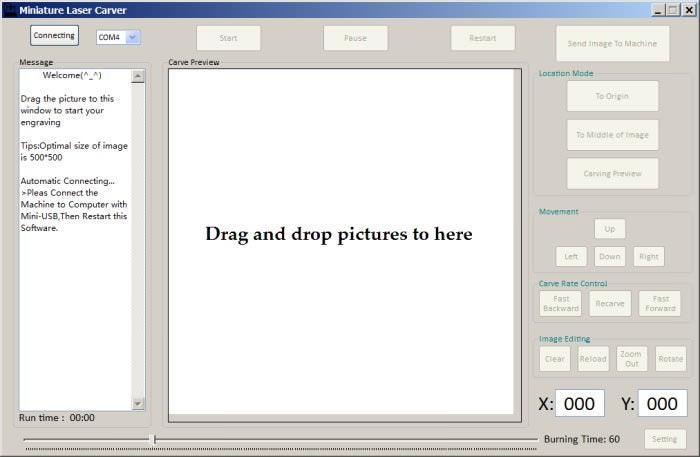The image size is (700, 457).
Task: Click the Recarve button
Action: pyautogui.click(x=610, y=303)
